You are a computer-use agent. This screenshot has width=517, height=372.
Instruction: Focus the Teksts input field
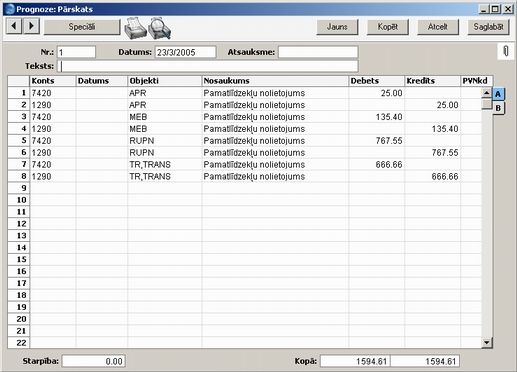click(208, 66)
